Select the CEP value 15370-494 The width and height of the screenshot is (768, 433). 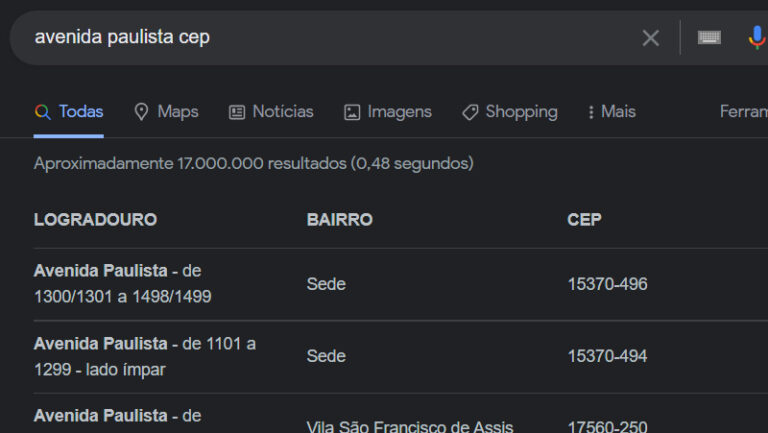coord(607,356)
